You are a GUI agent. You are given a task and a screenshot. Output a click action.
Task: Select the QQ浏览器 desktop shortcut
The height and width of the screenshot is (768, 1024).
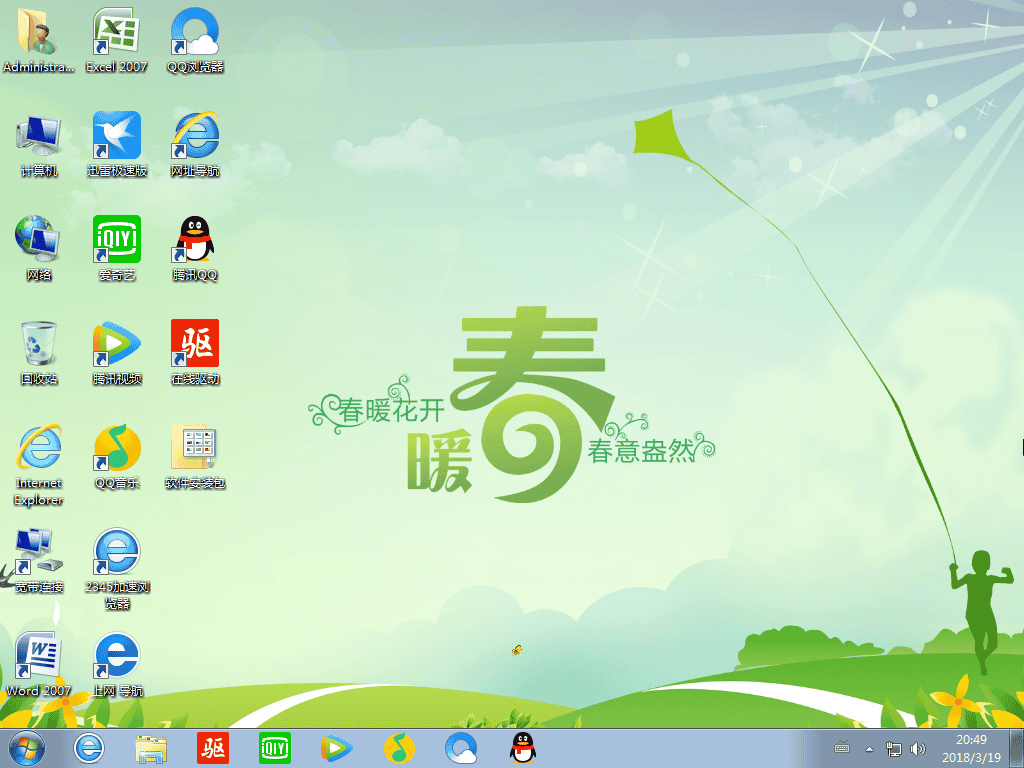point(195,40)
